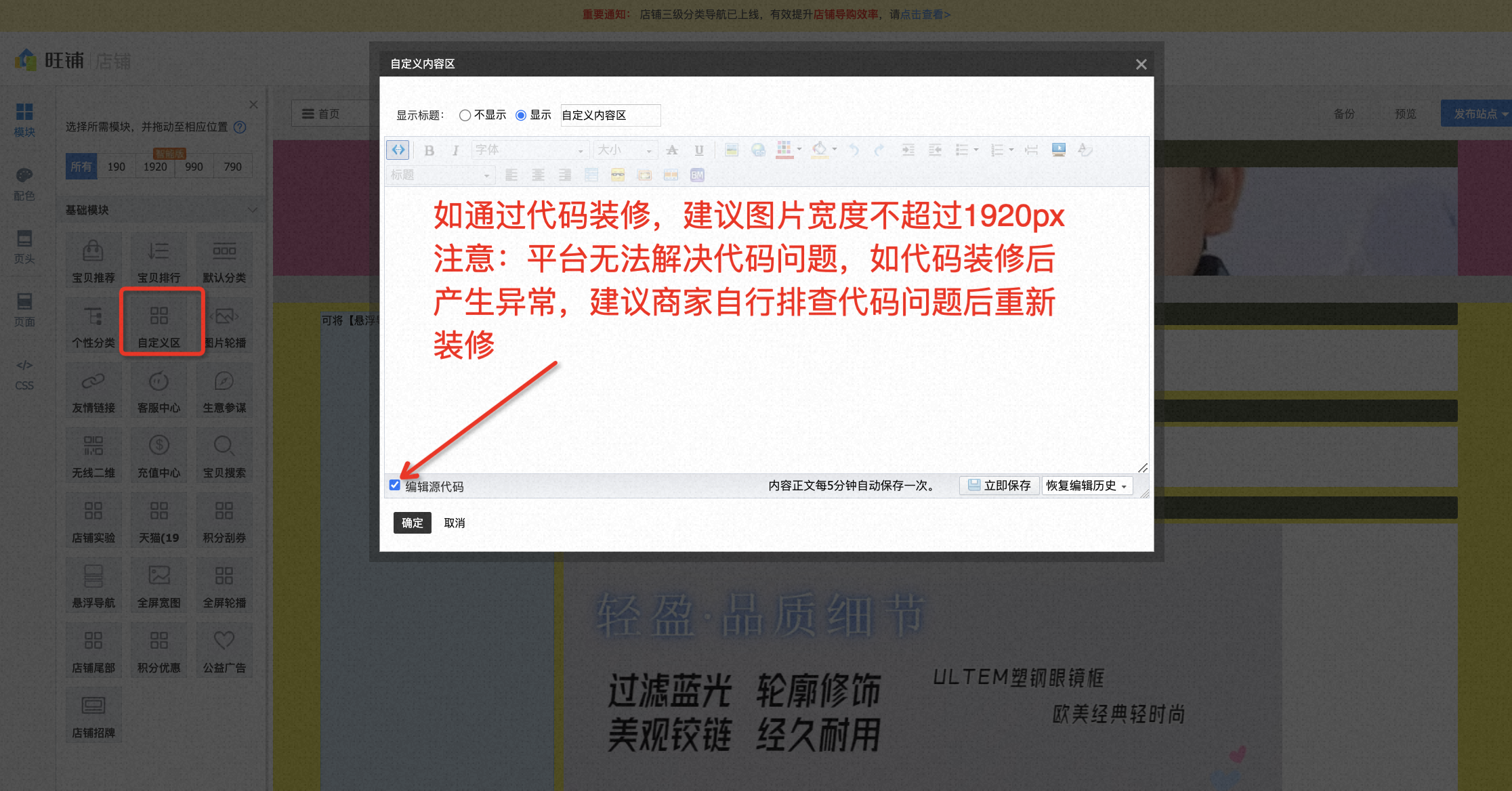Insert an image via toolbar icon

(732, 150)
